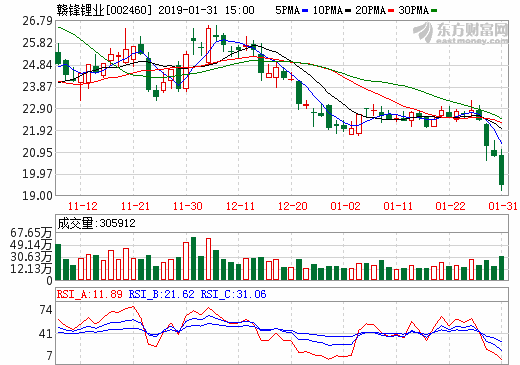The image size is (520, 365).
Task: Click the first green volume bar
Action: pos(58,262)
